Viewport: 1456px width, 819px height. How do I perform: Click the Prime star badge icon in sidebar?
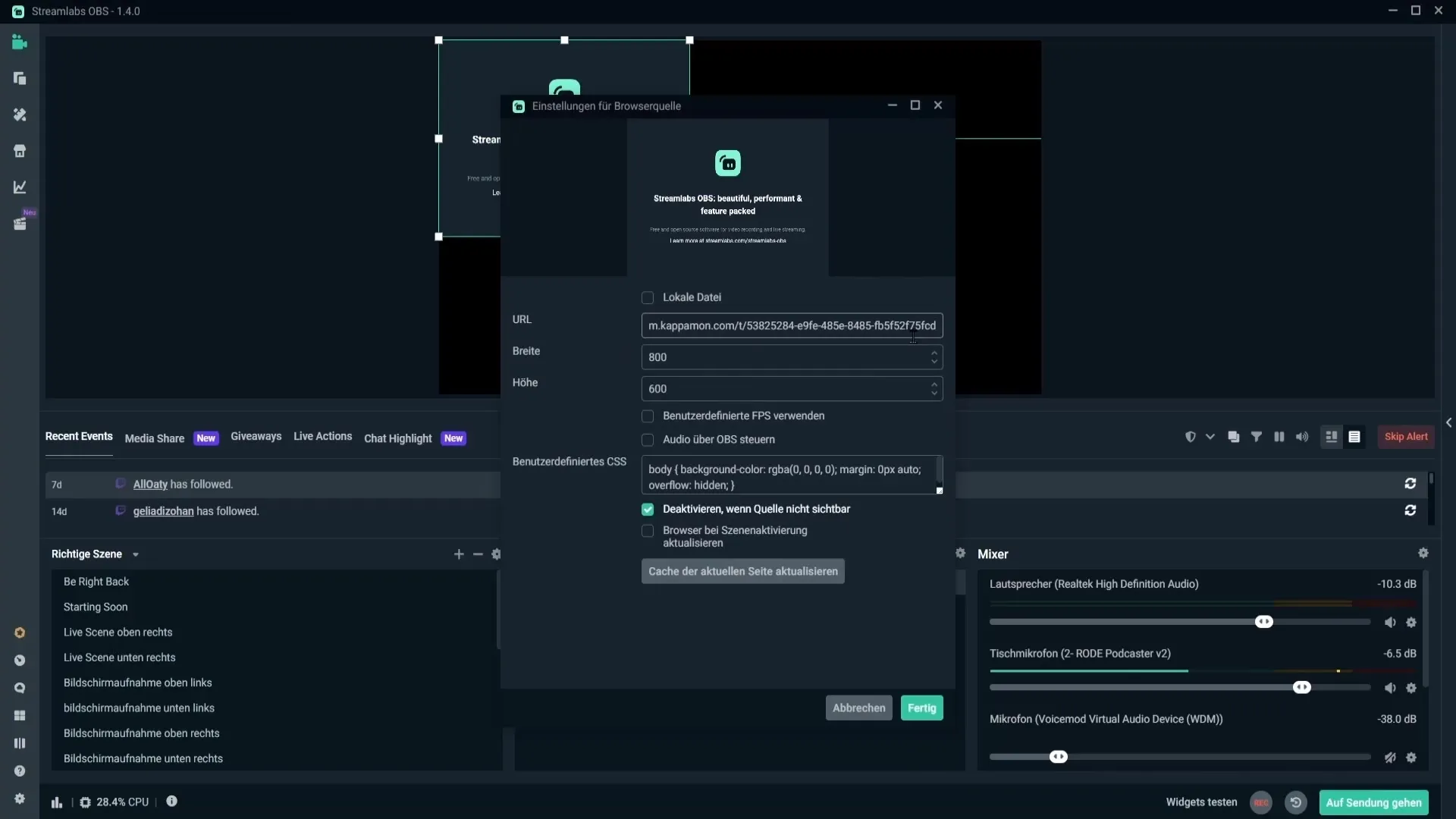tap(20, 632)
